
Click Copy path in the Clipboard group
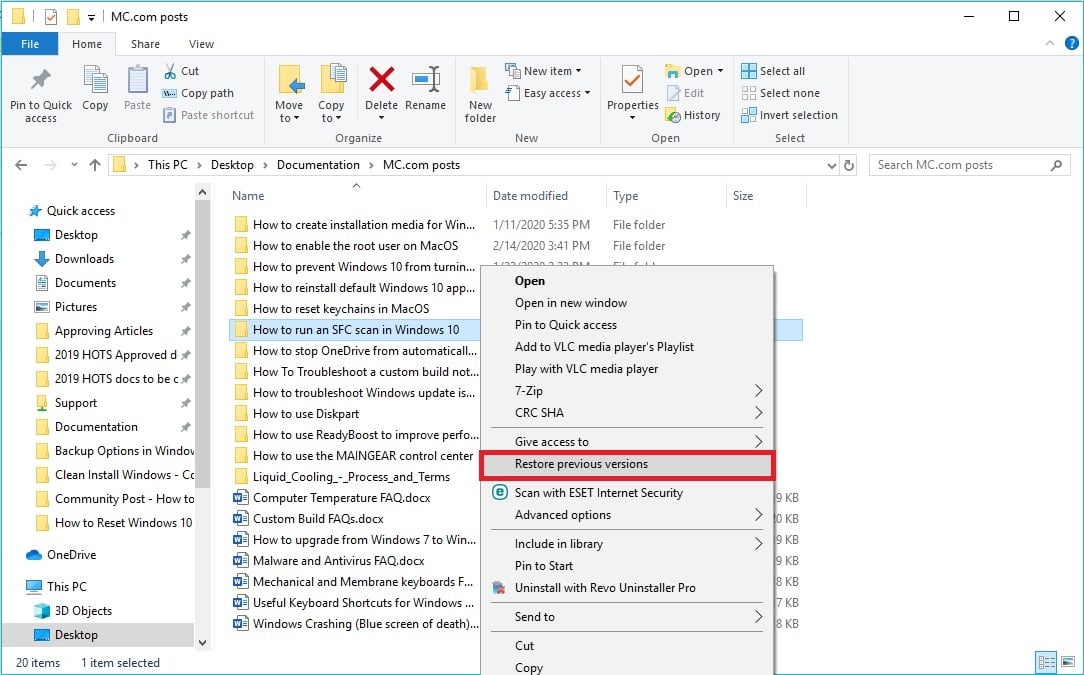pos(198,93)
